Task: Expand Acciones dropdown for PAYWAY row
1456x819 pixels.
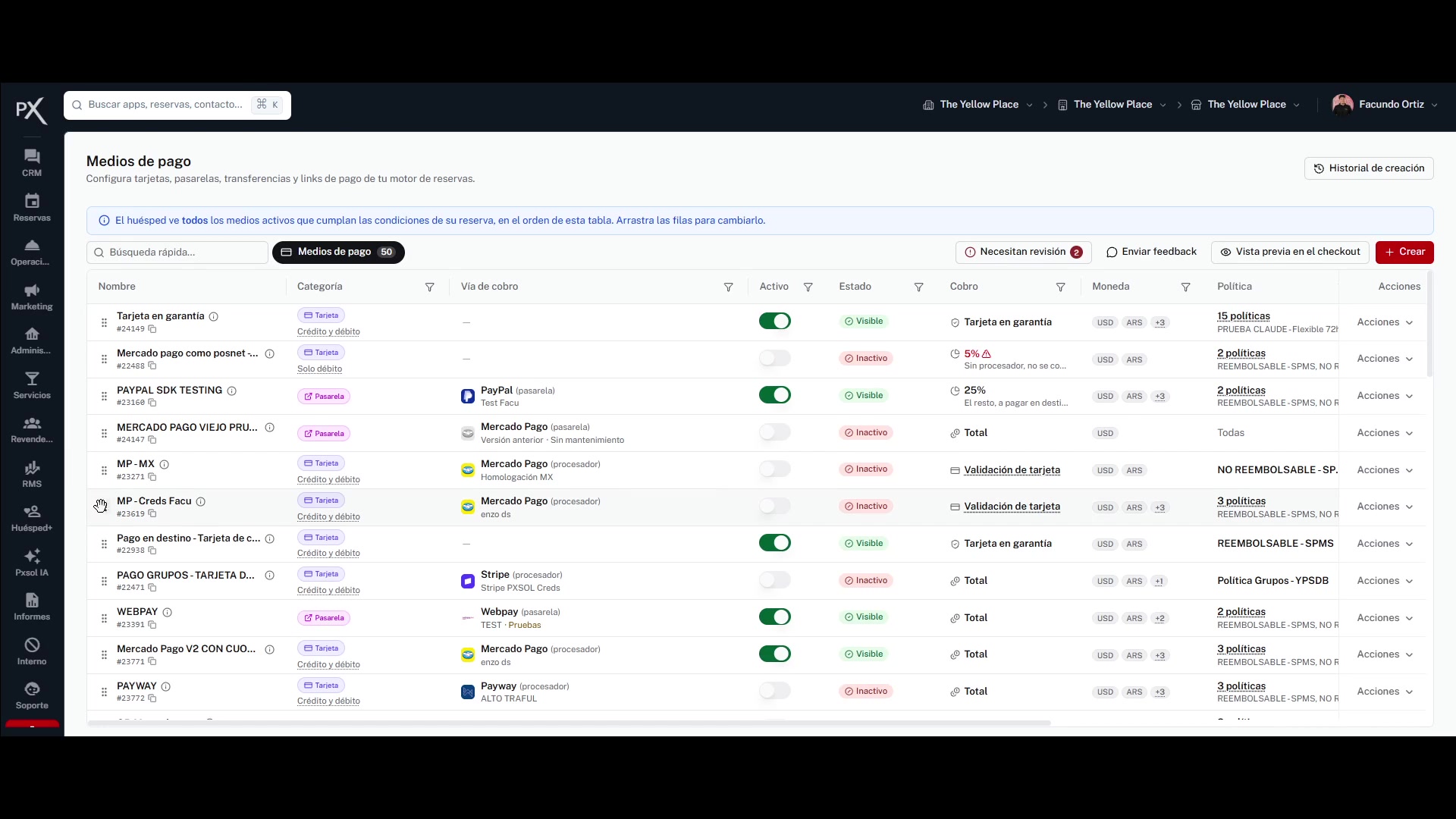Action: [1385, 692]
